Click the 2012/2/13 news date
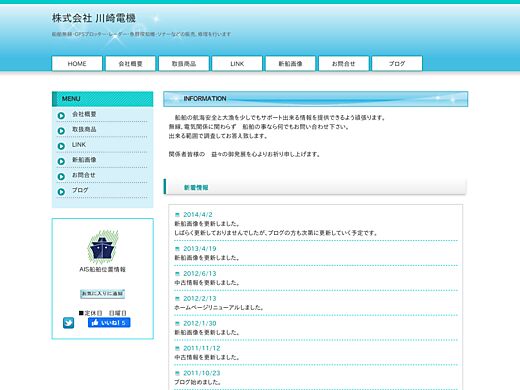This screenshot has width=520, height=390. tap(200, 299)
